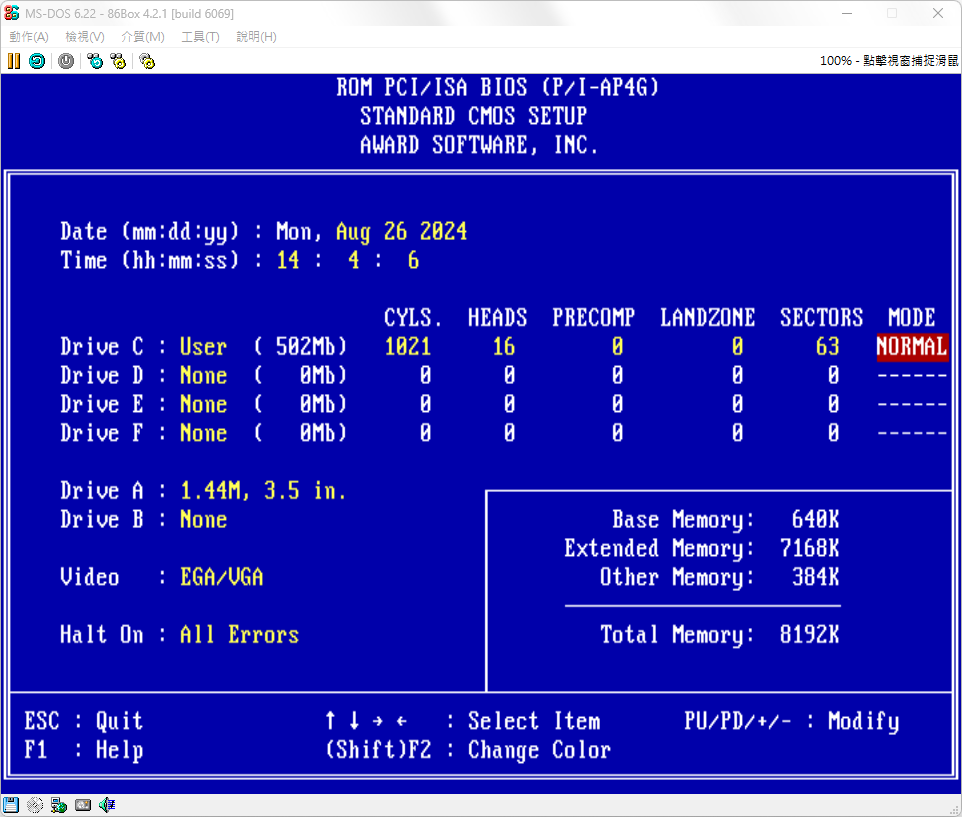The width and height of the screenshot is (962, 817).
Task: Click the Drive C User type value
Action: [x=203, y=347]
